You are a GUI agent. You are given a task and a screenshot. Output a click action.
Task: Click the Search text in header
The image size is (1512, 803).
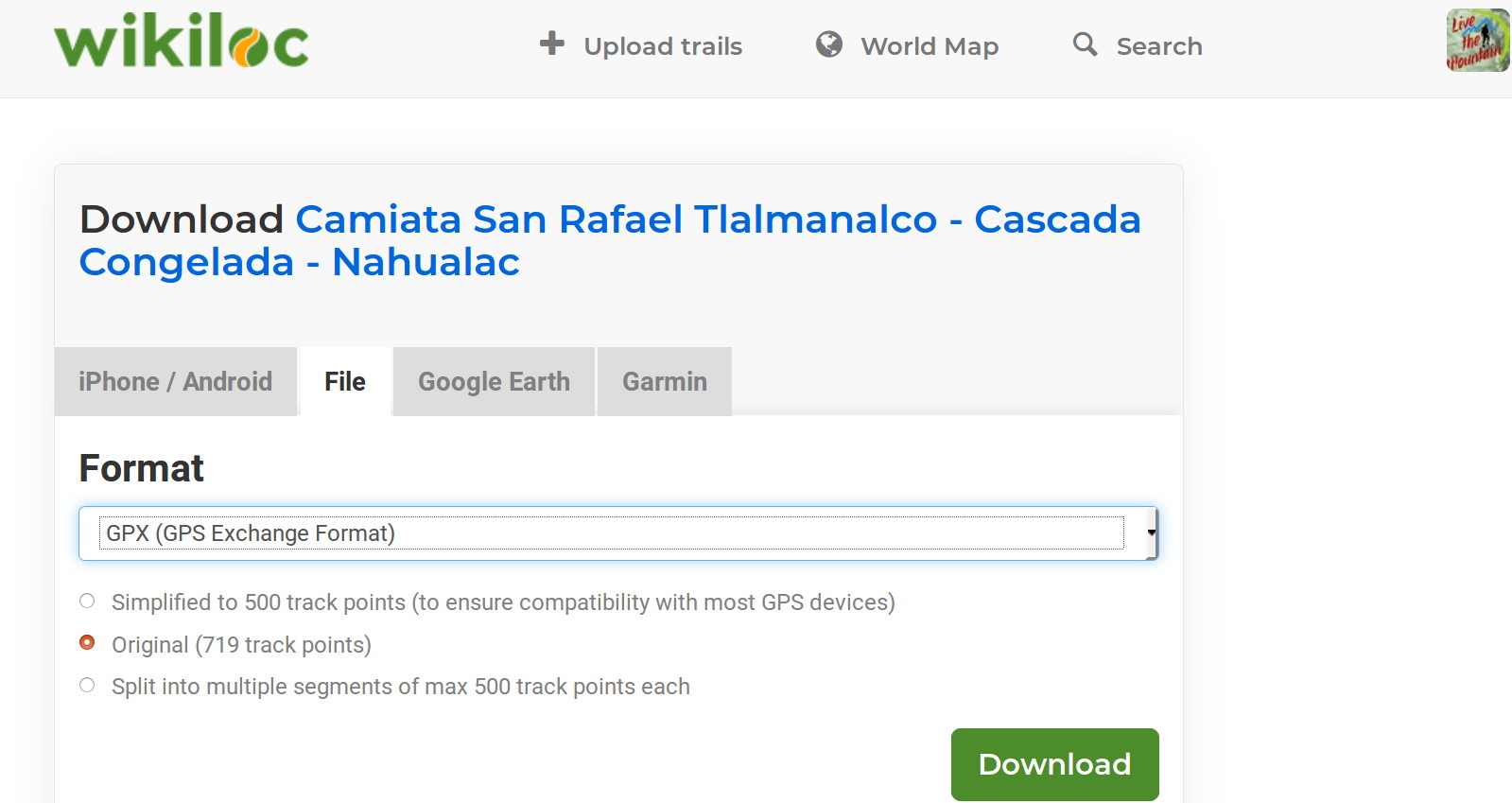pyautogui.click(x=1158, y=46)
